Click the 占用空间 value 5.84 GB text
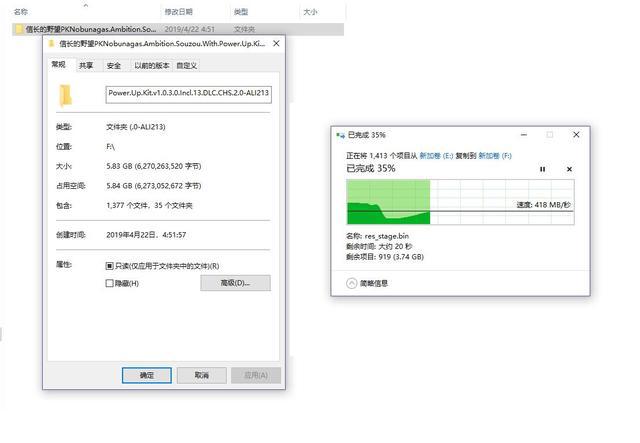 153,186
